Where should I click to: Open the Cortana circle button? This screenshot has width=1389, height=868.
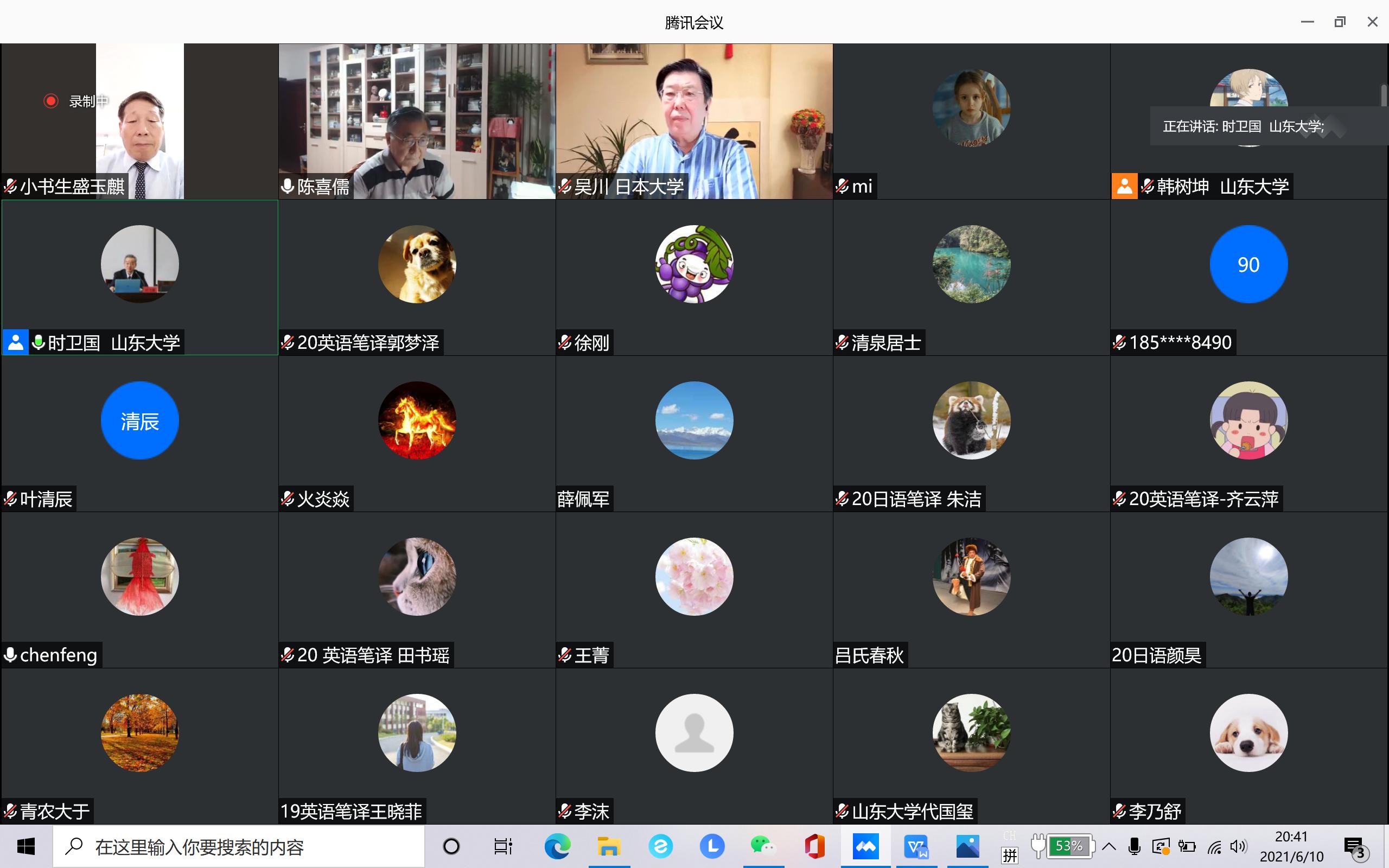coord(452,847)
